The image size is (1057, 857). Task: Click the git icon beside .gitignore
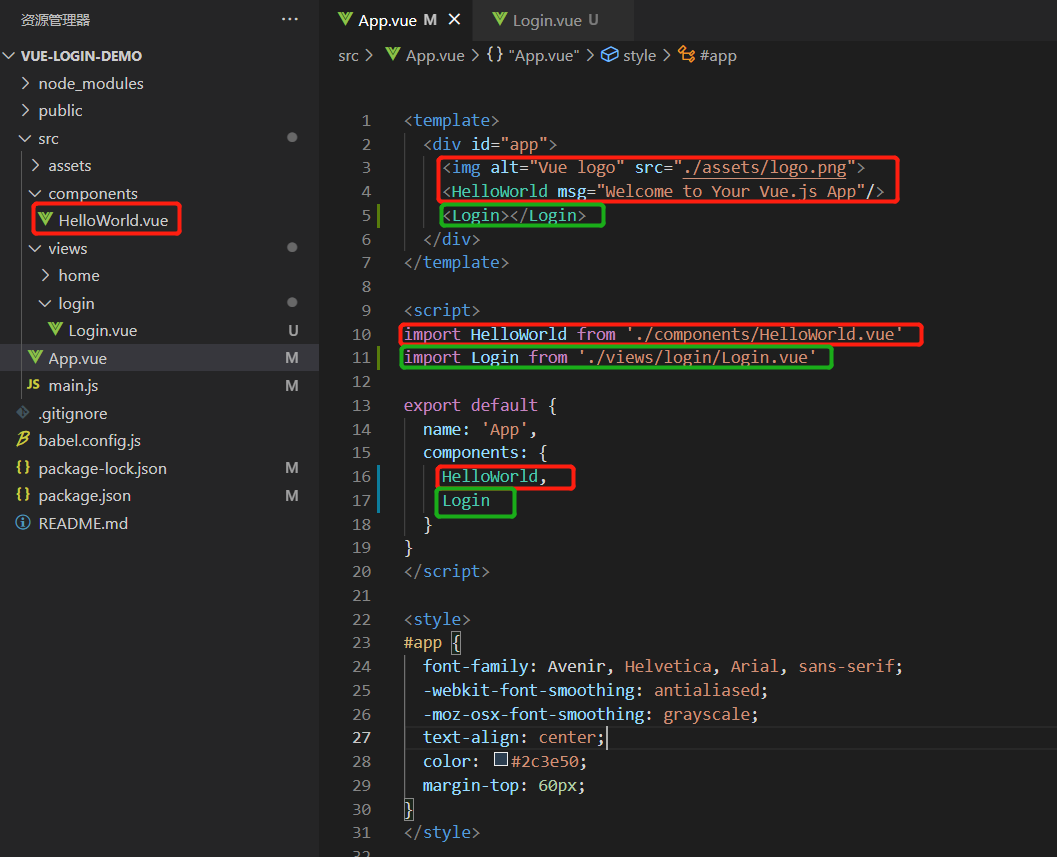click(23, 412)
